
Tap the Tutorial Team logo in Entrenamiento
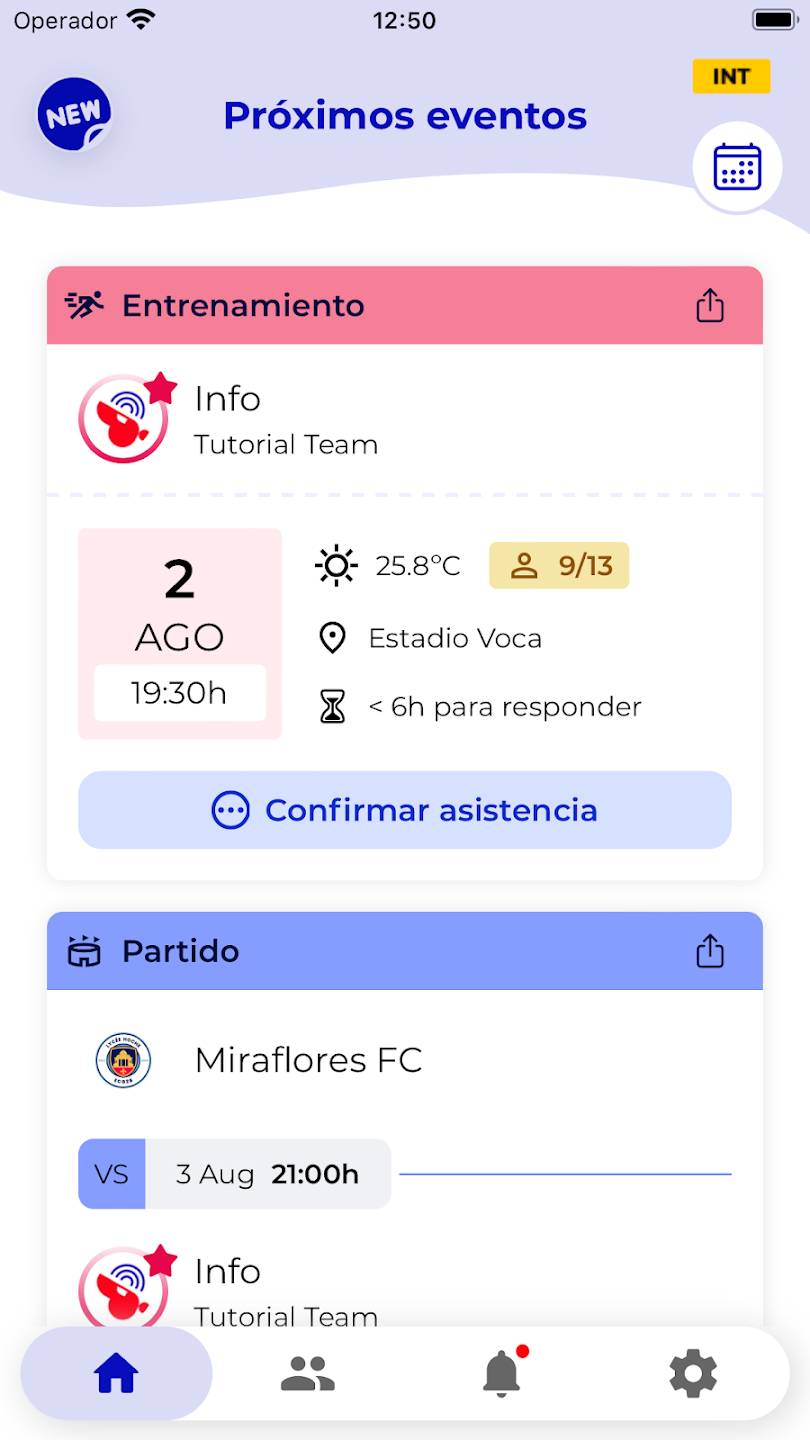pos(124,418)
